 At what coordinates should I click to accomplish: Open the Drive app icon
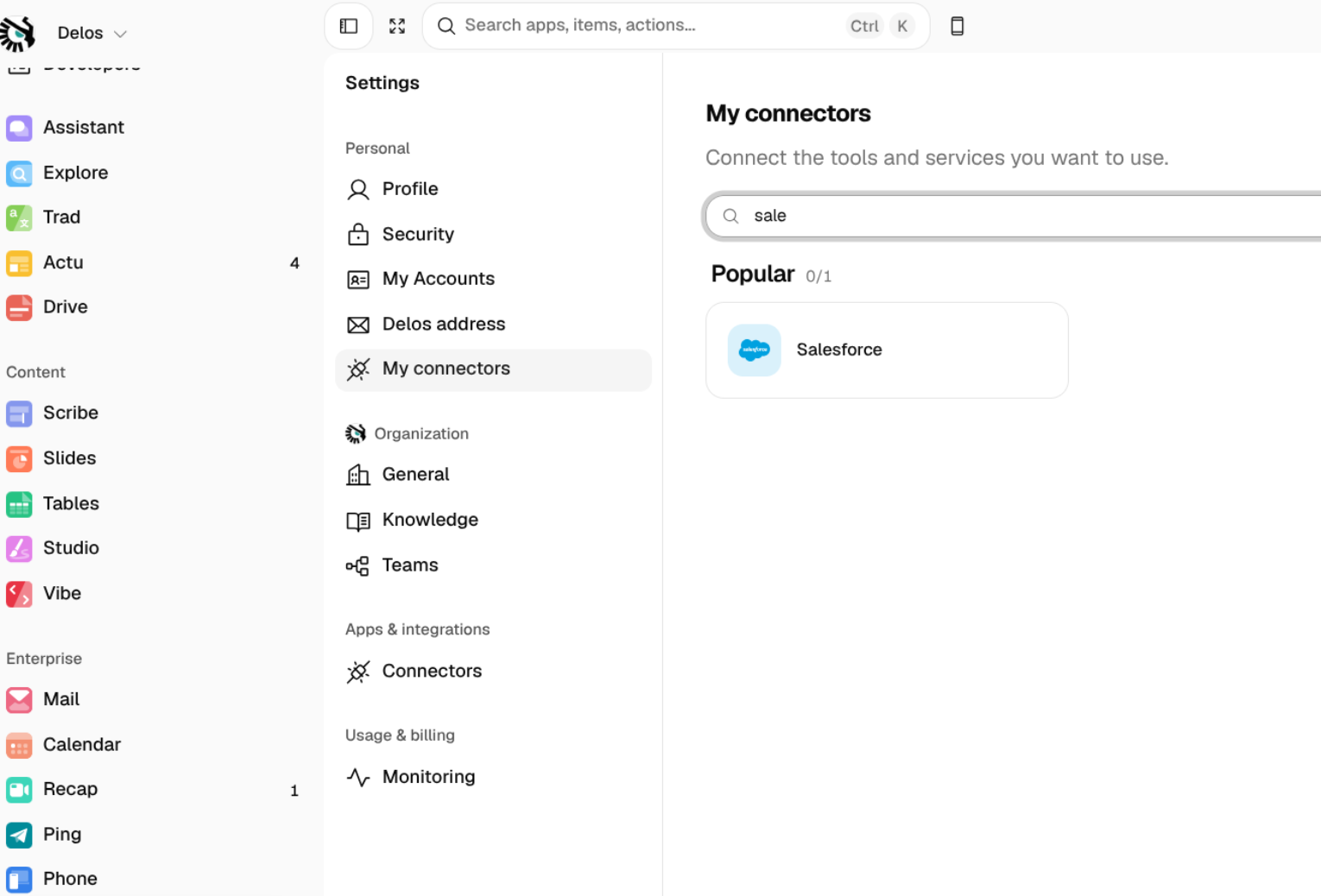19,307
